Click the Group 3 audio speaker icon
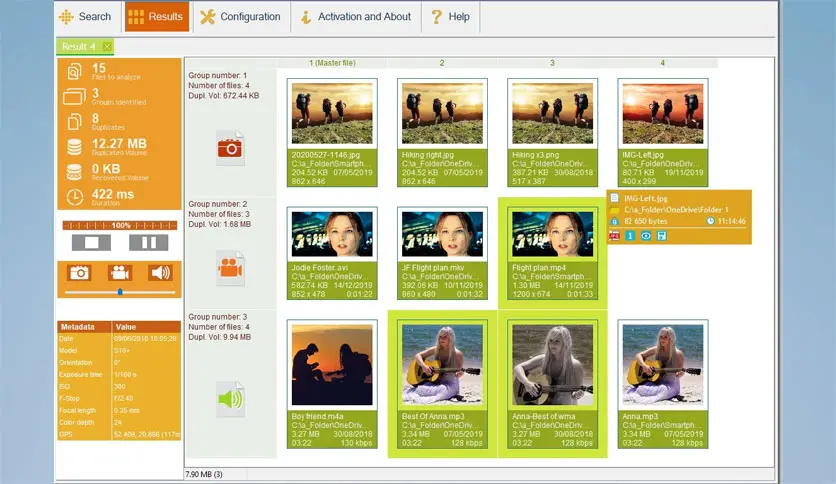836x484 pixels. click(230, 399)
